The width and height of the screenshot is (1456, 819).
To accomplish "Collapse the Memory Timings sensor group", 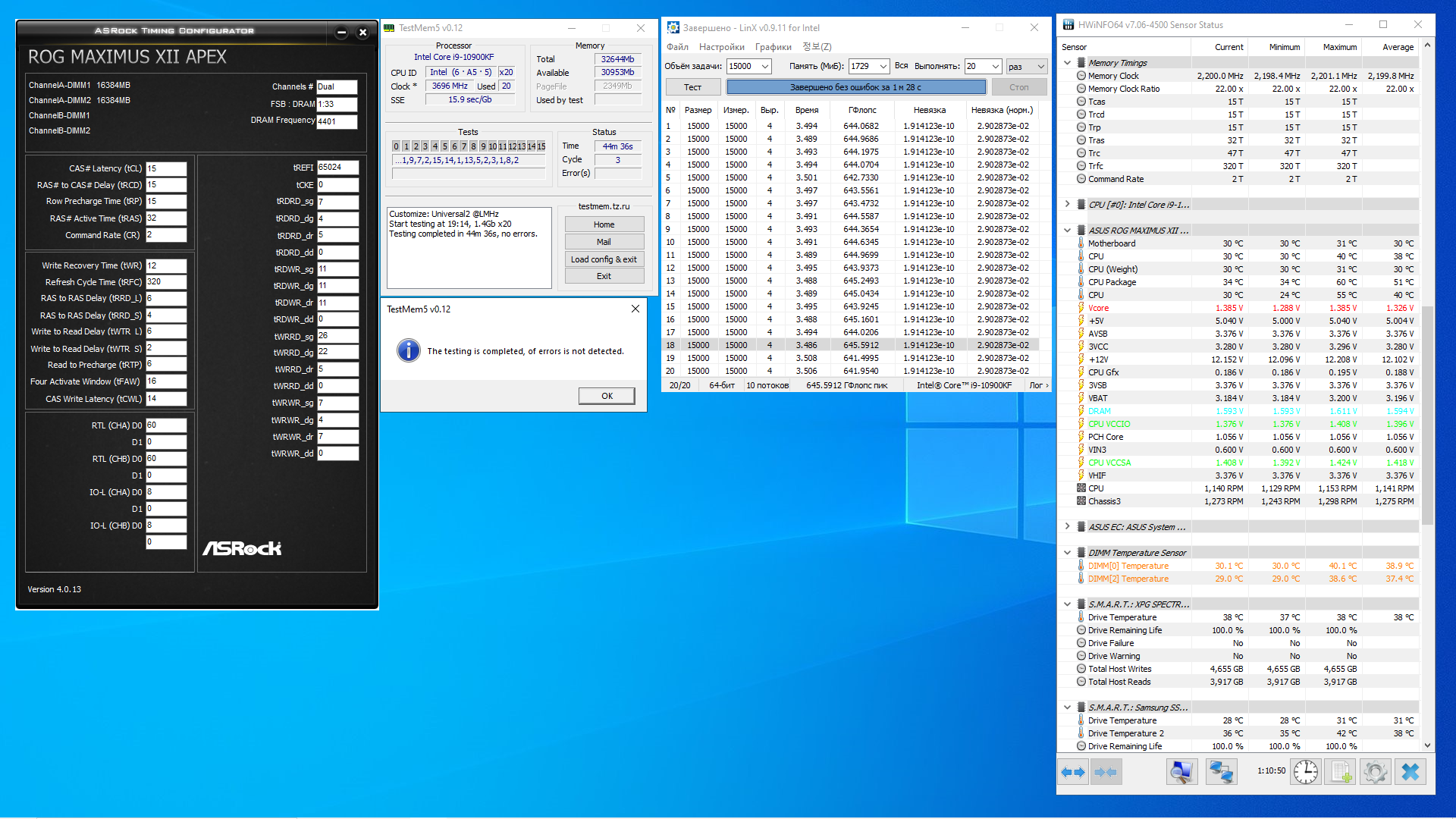I will 1067,63.
